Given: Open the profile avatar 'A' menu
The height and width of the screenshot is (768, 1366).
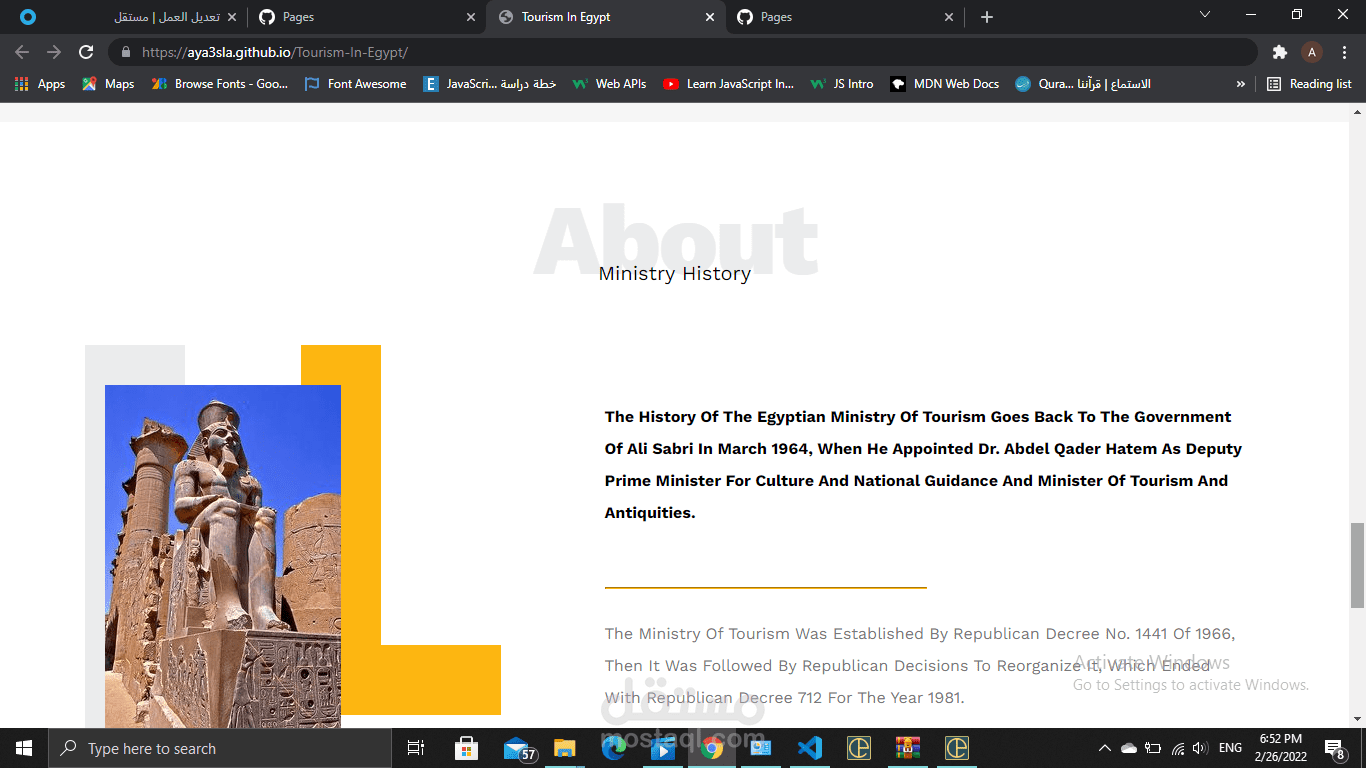Looking at the screenshot, I should click(1312, 52).
